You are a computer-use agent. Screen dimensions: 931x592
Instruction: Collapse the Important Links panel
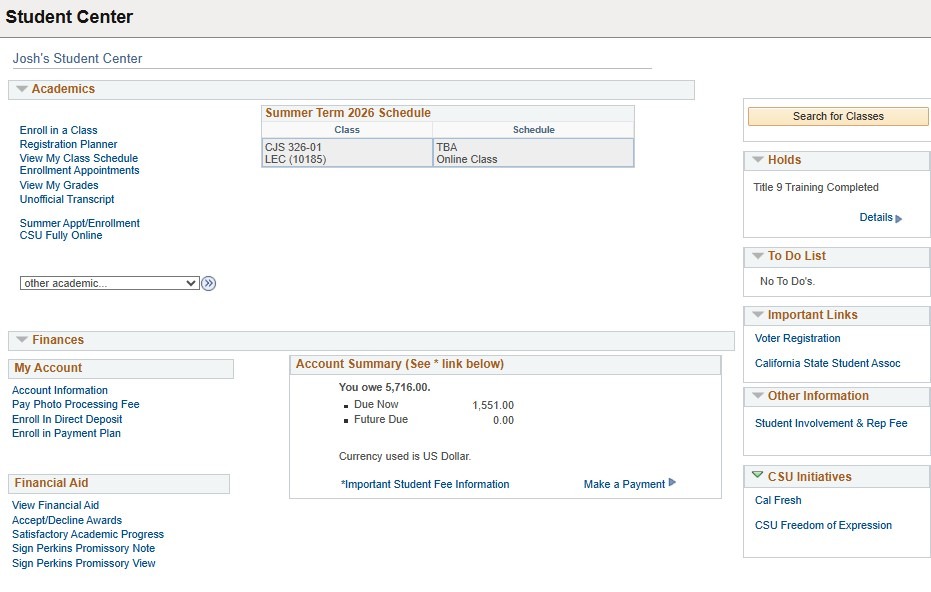(x=757, y=315)
